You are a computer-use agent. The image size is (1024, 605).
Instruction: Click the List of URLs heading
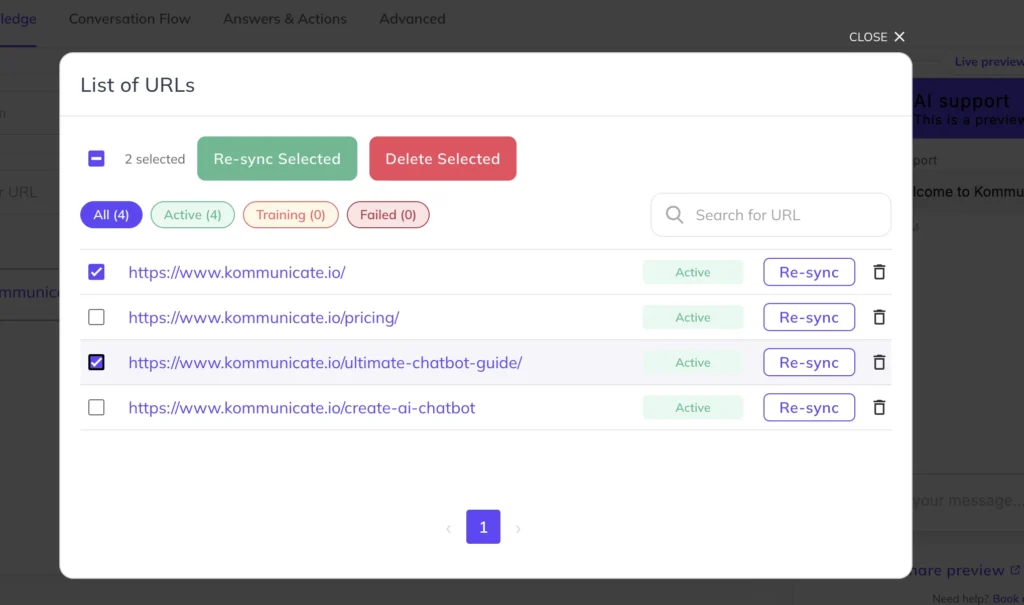[137, 85]
